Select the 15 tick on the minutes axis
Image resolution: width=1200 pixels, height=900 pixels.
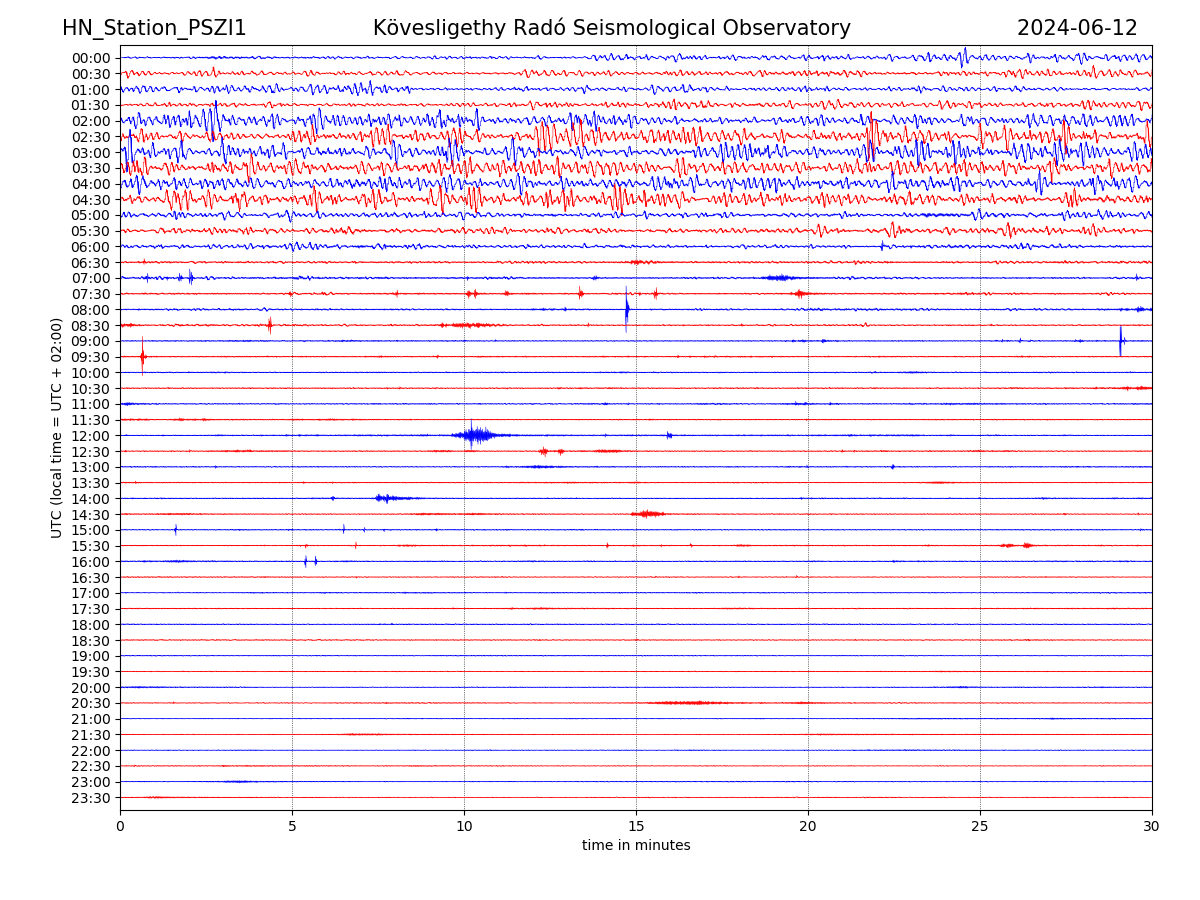click(x=636, y=826)
